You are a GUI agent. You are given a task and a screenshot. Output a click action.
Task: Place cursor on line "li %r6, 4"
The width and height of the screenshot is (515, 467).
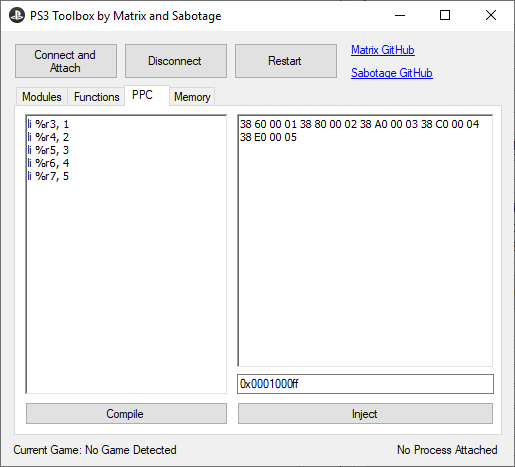(x=48, y=163)
